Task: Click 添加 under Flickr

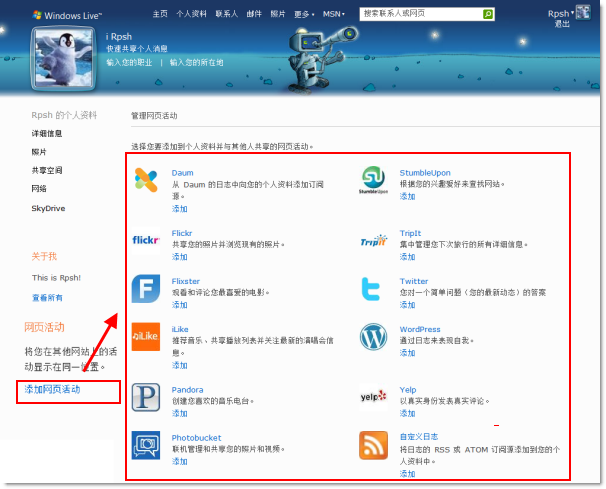Action: point(179,257)
